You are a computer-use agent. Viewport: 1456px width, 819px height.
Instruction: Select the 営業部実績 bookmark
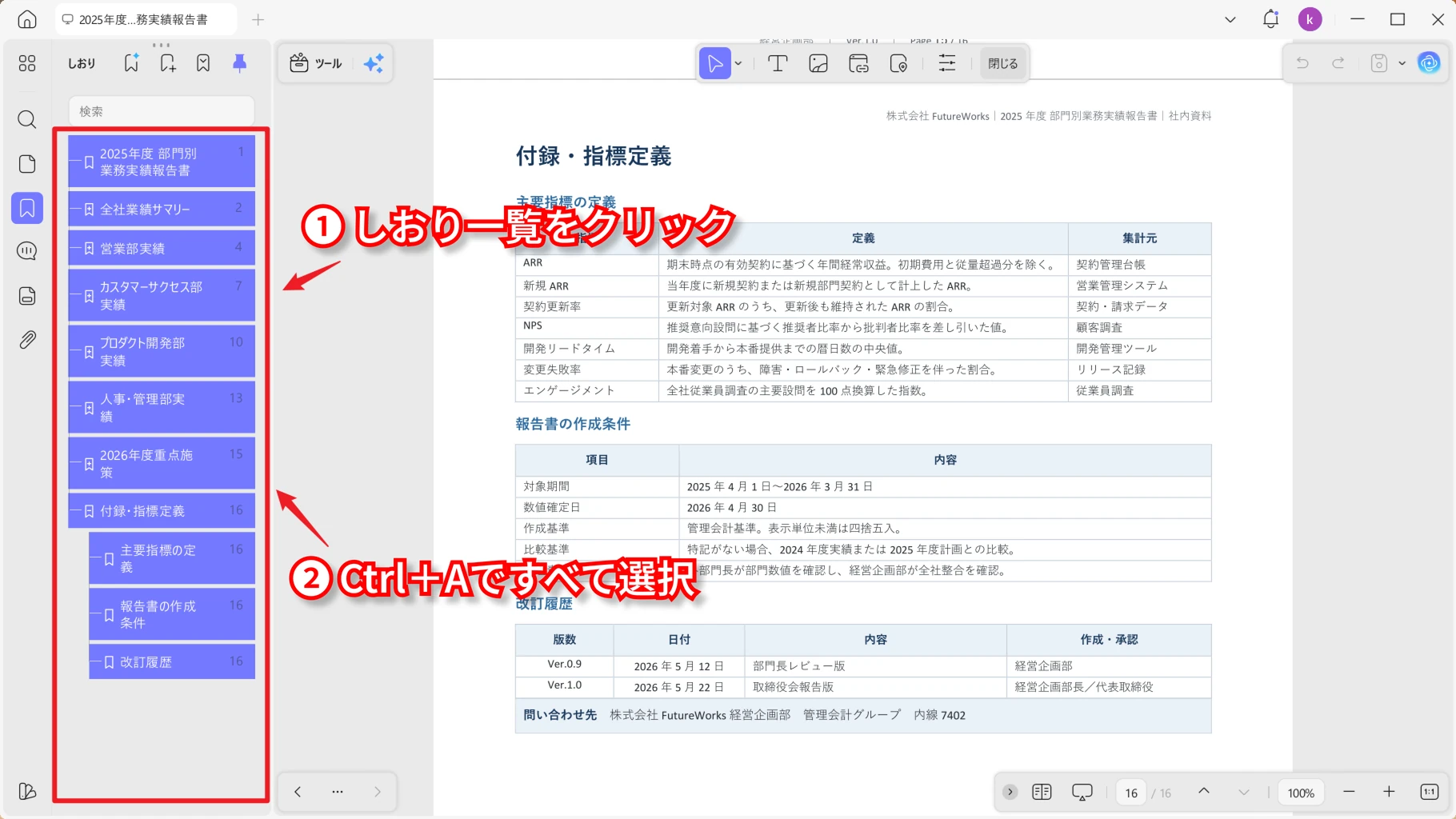point(162,248)
